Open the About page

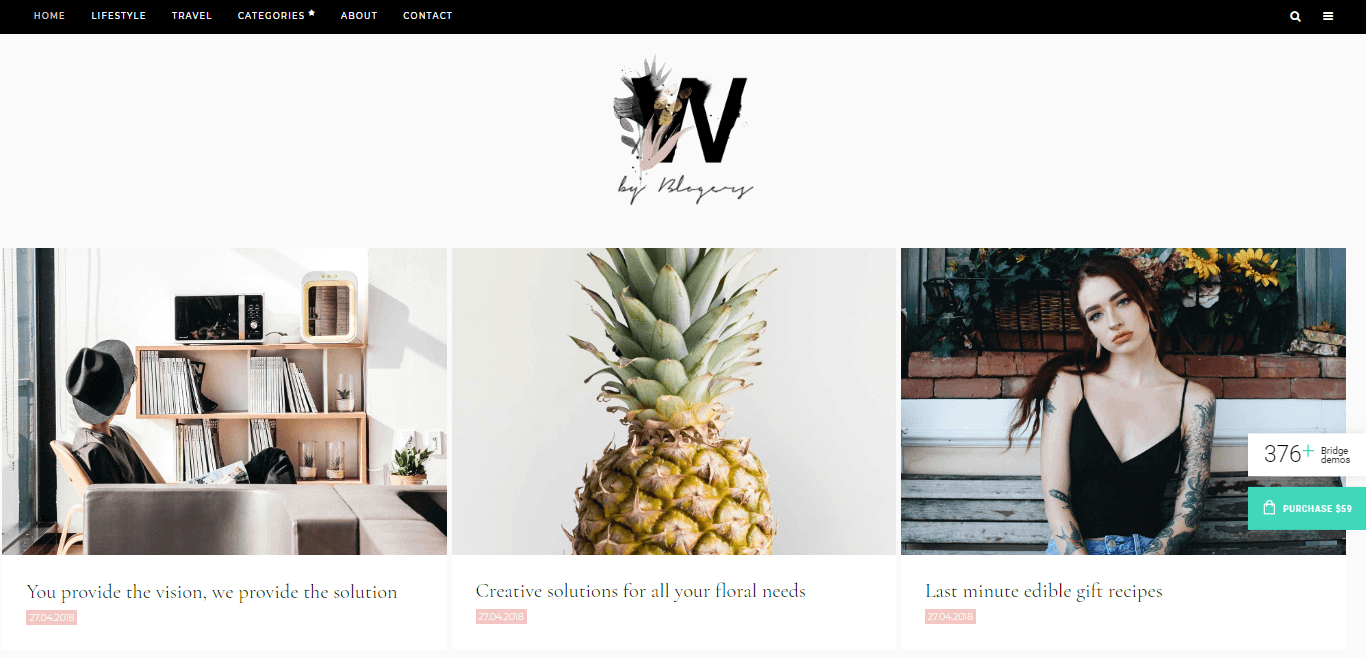click(x=359, y=16)
